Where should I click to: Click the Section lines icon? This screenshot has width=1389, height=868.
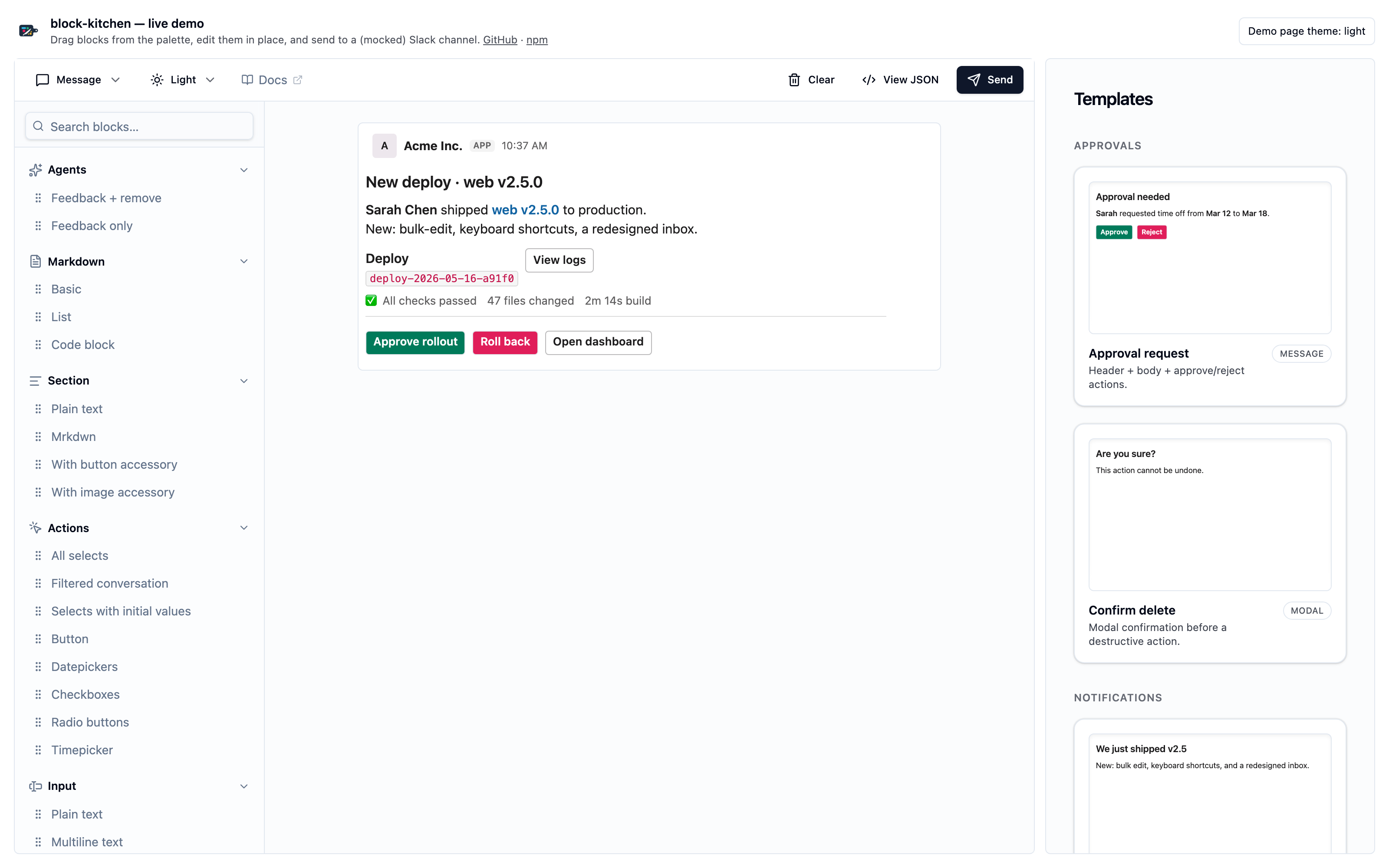36,381
